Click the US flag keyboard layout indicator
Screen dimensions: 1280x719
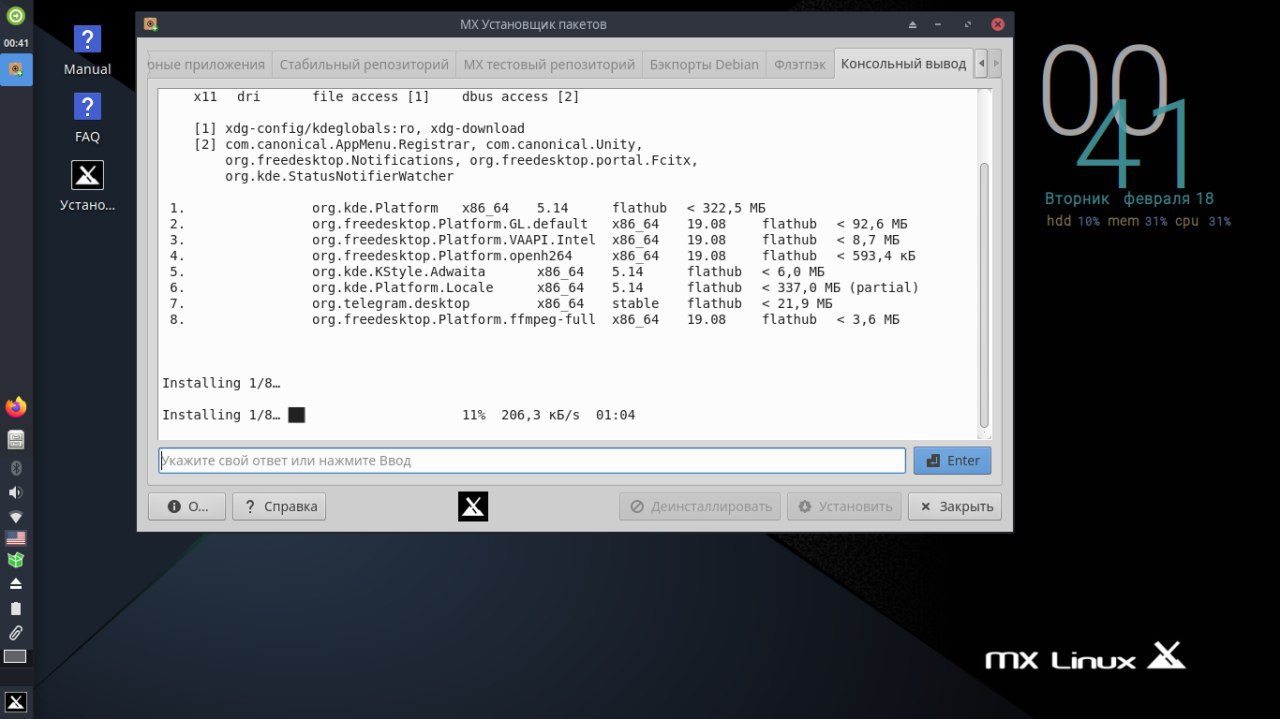(16, 538)
